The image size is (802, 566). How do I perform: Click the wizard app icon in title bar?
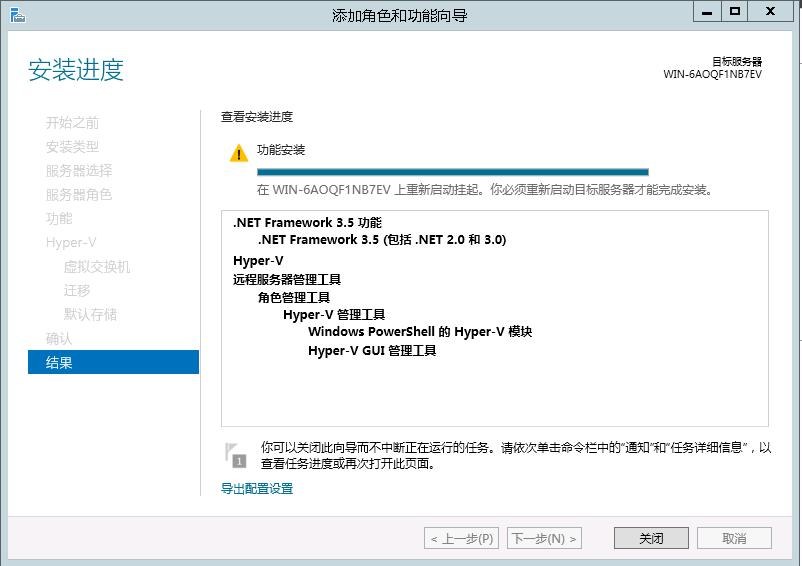pyautogui.click(x=17, y=15)
